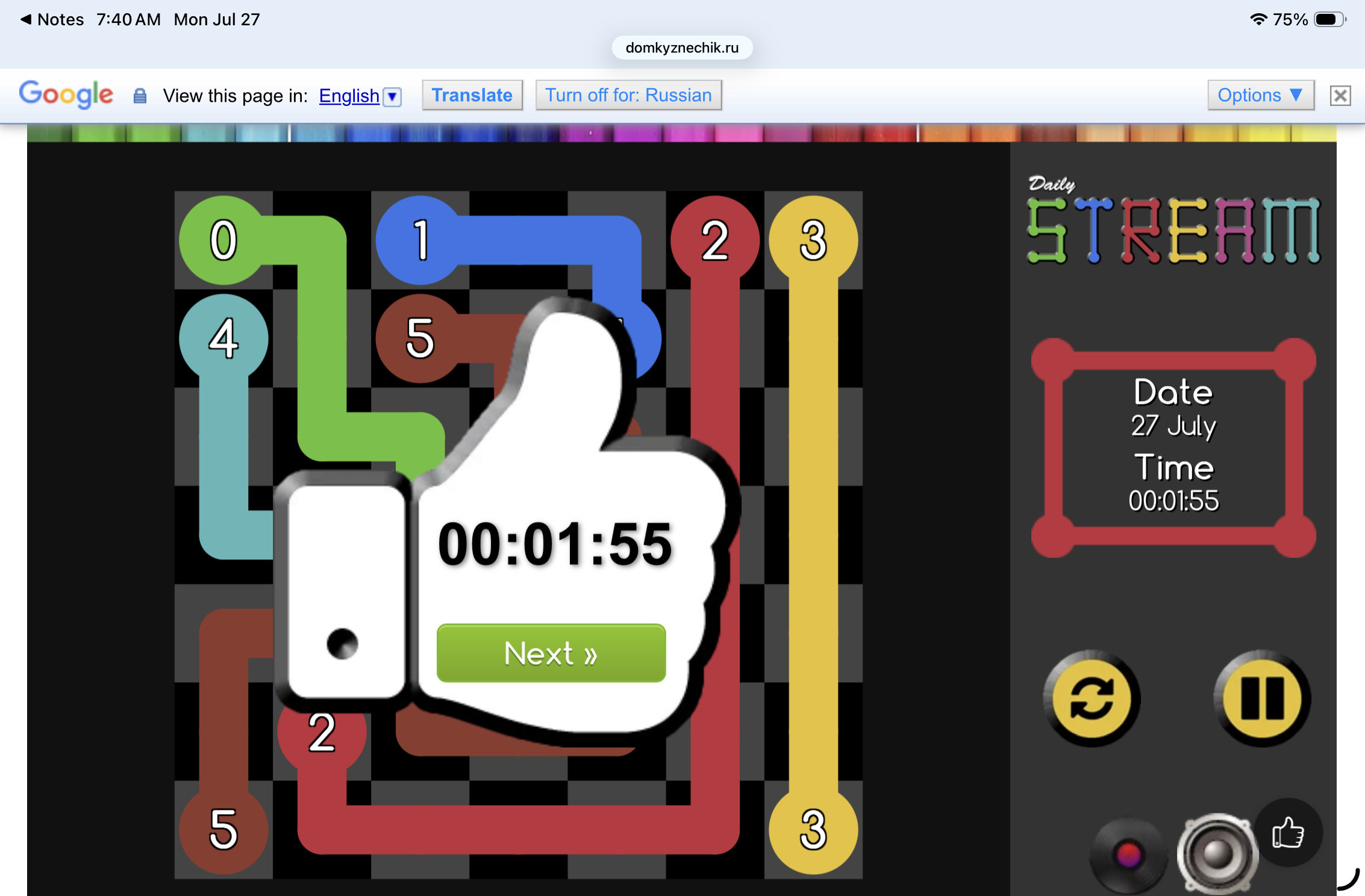Click the bottom-left brown 5 endpoint circle
Screen dimensions: 1365x896
(x=223, y=830)
